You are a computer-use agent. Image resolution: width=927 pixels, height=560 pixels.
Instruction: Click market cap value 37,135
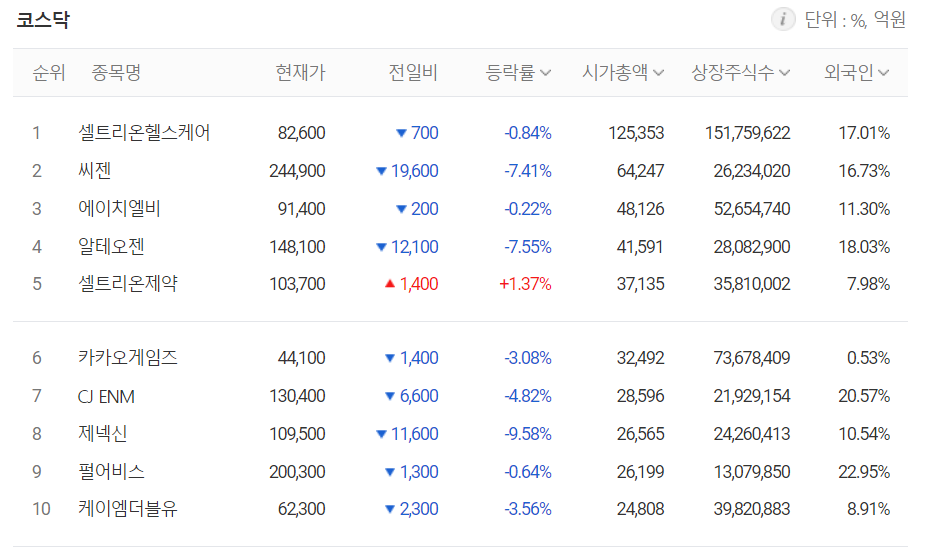[x=640, y=284]
